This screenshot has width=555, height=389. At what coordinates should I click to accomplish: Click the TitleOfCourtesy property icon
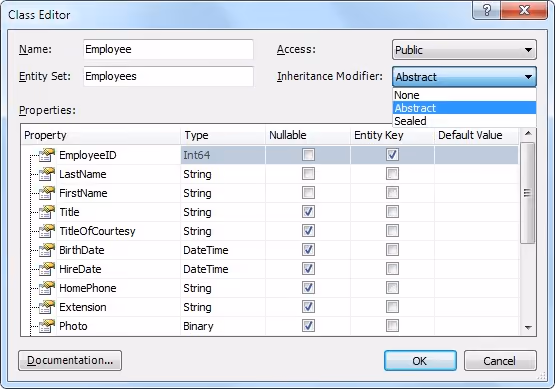click(x=47, y=231)
